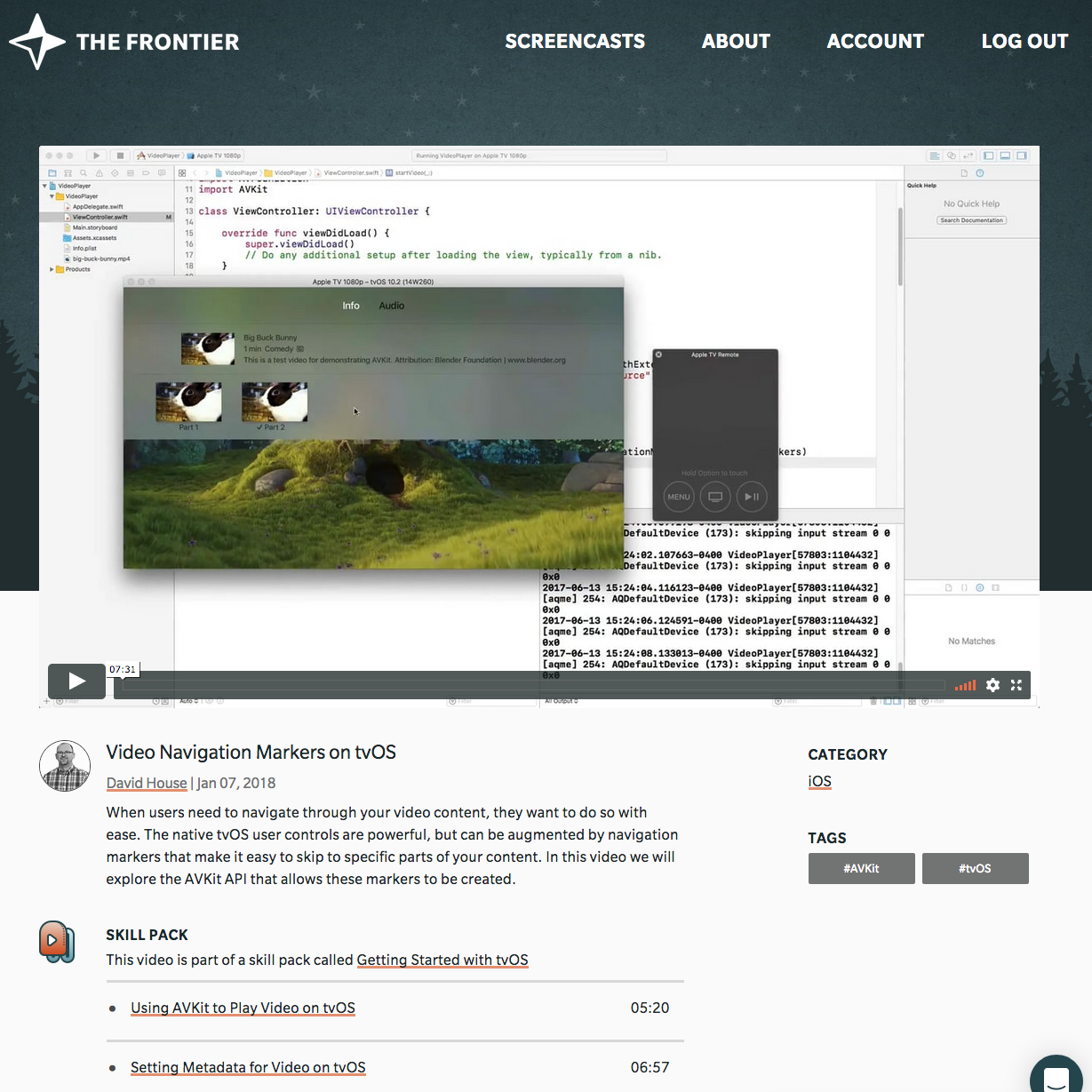Click the CATEGORY heading
Image resolution: width=1092 pixels, height=1092 pixels.
[x=848, y=754]
